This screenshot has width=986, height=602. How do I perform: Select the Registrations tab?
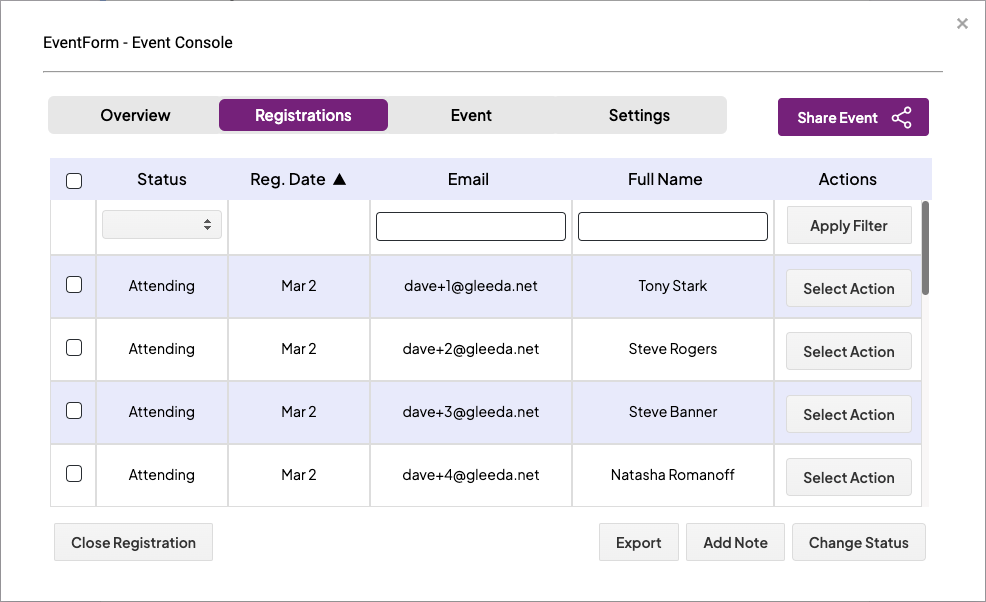click(x=303, y=115)
